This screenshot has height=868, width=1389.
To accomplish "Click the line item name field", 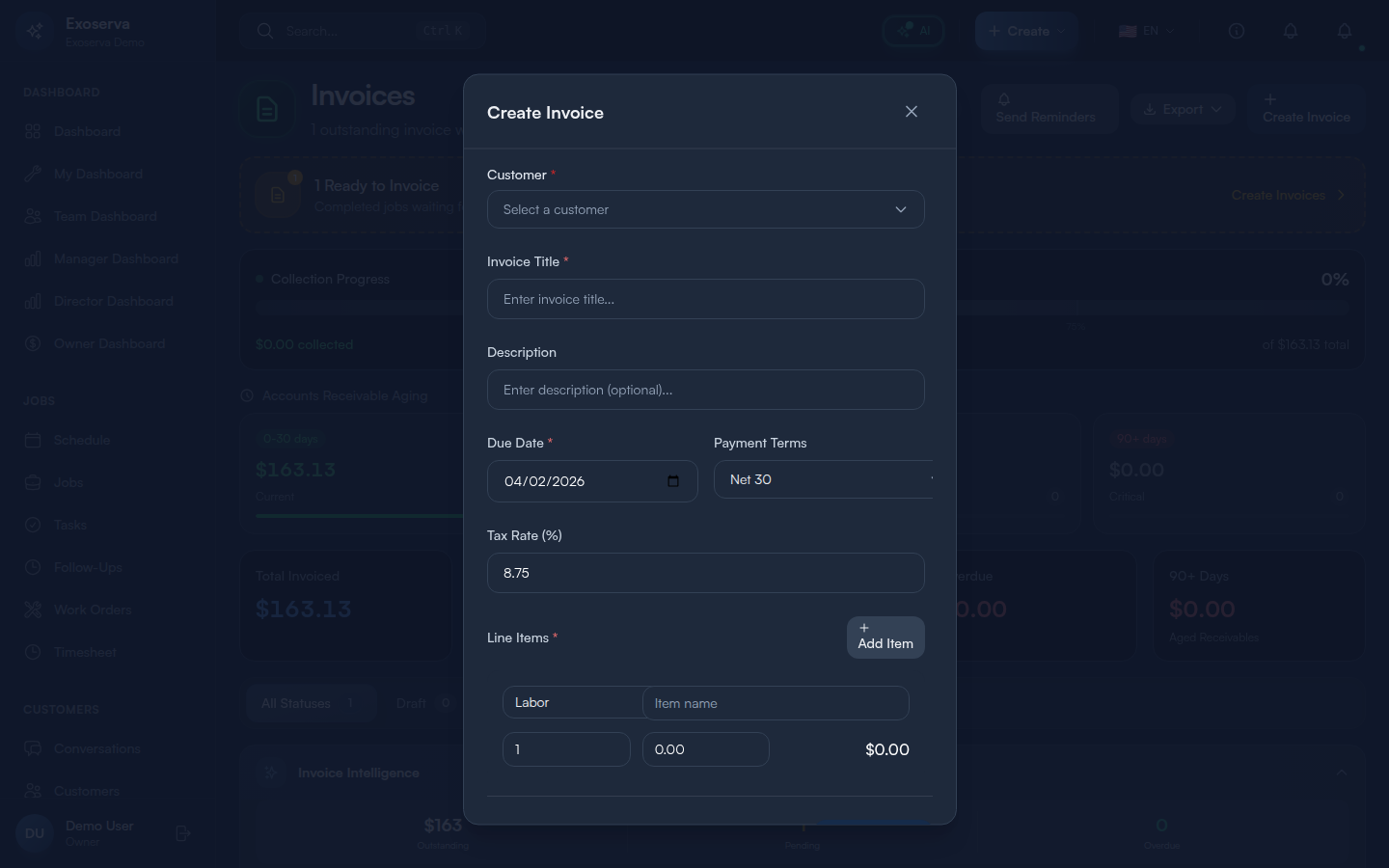I will [x=776, y=703].
